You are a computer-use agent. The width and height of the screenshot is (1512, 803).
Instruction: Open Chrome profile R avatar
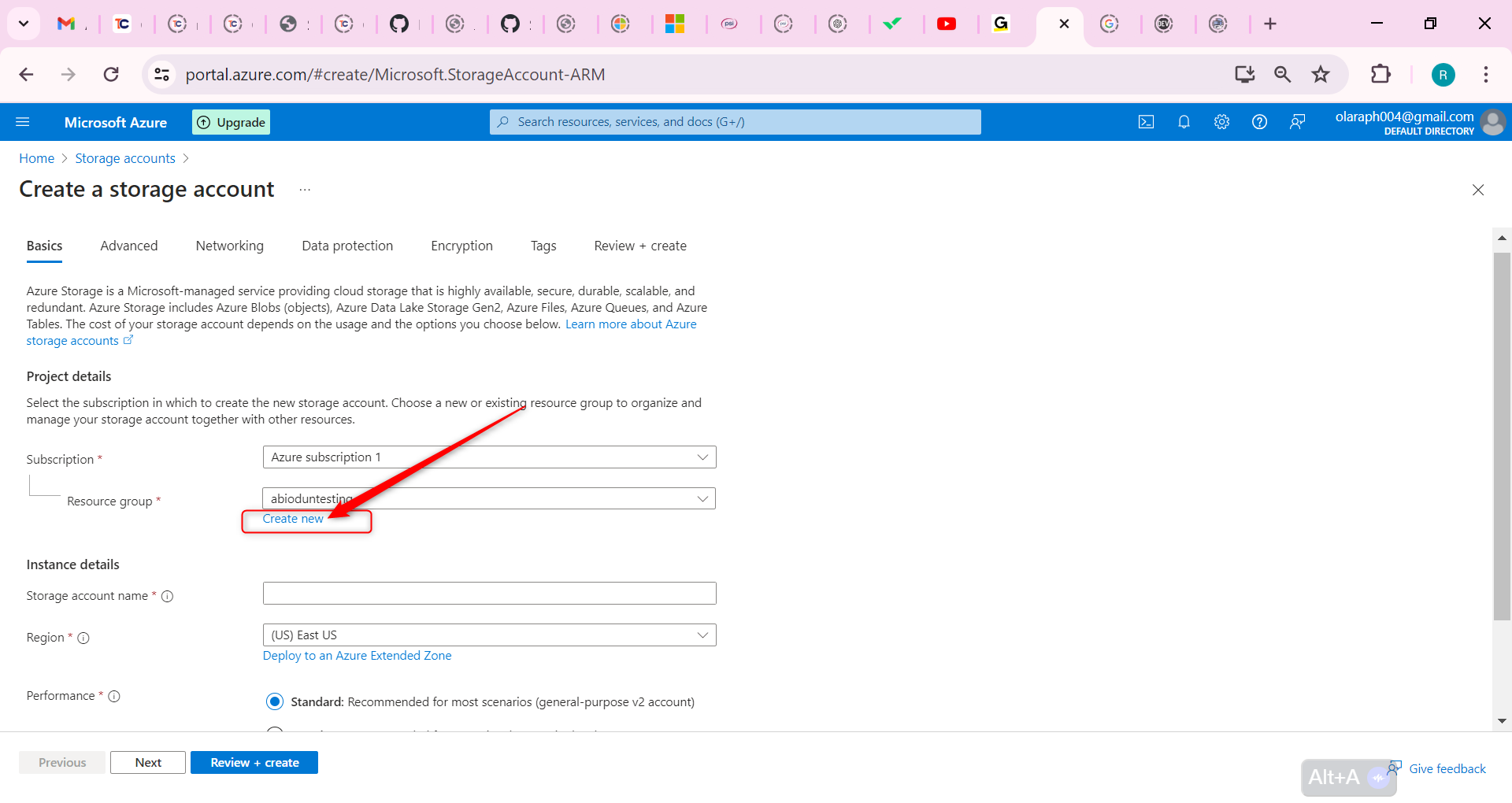tap(1443, 75)
